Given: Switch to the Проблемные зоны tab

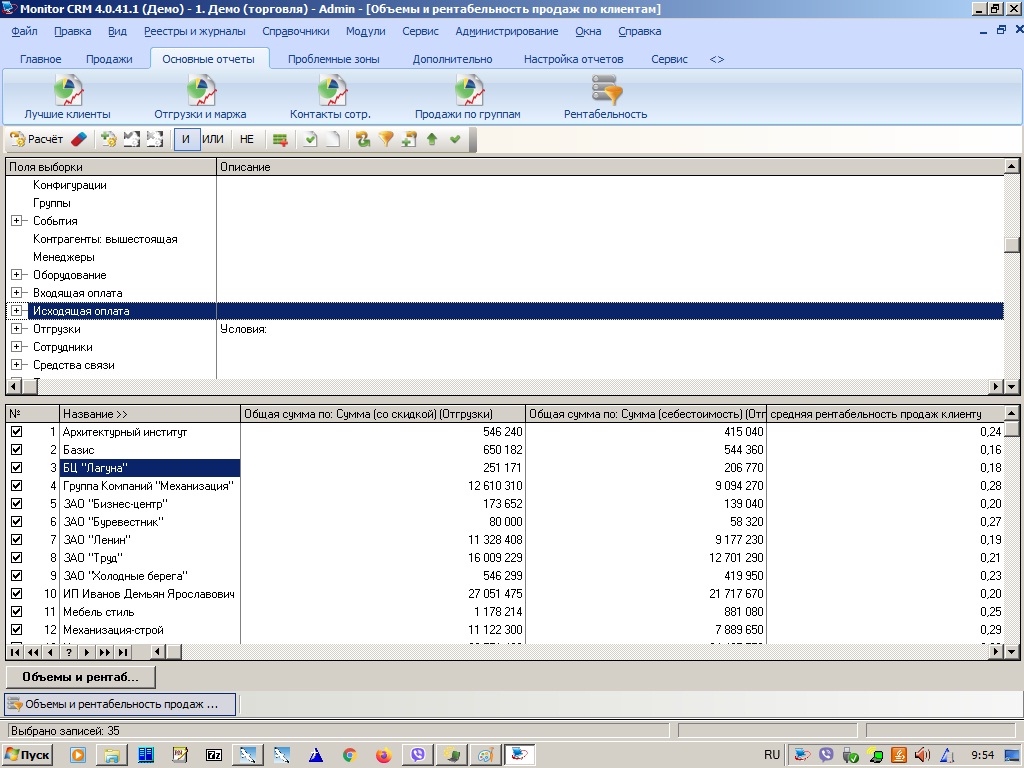Looking at the screenshot, I should tap(334, 59).
